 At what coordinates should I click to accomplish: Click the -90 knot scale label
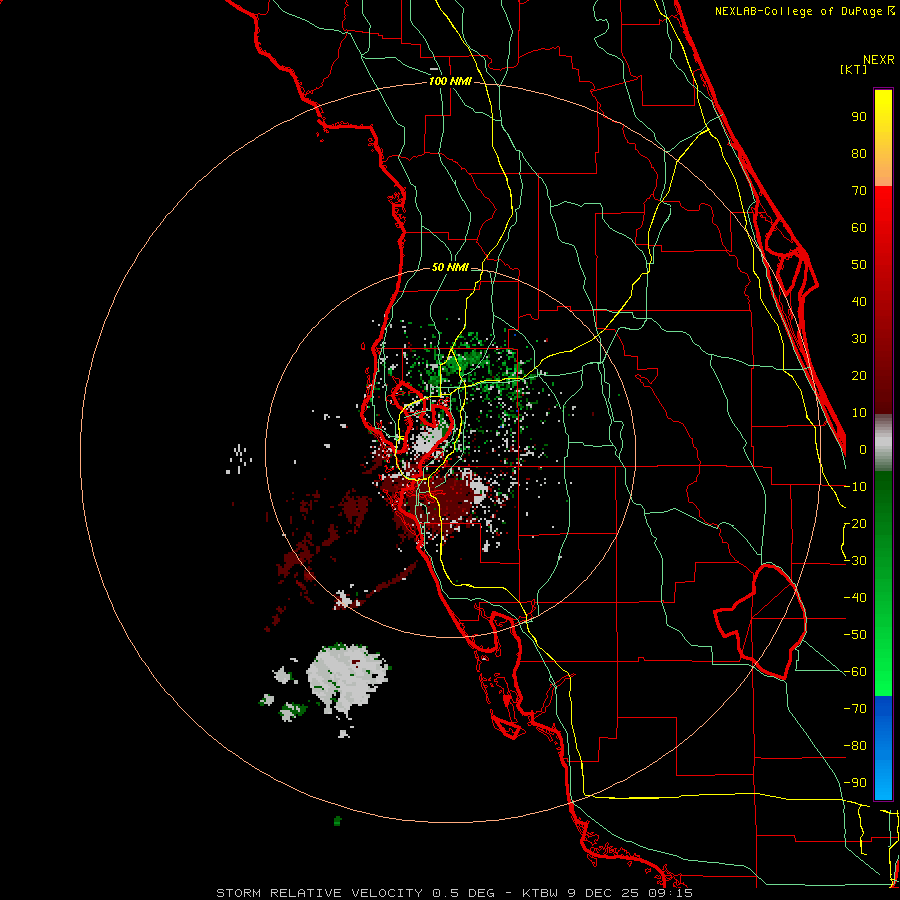[x=855, y=782]
